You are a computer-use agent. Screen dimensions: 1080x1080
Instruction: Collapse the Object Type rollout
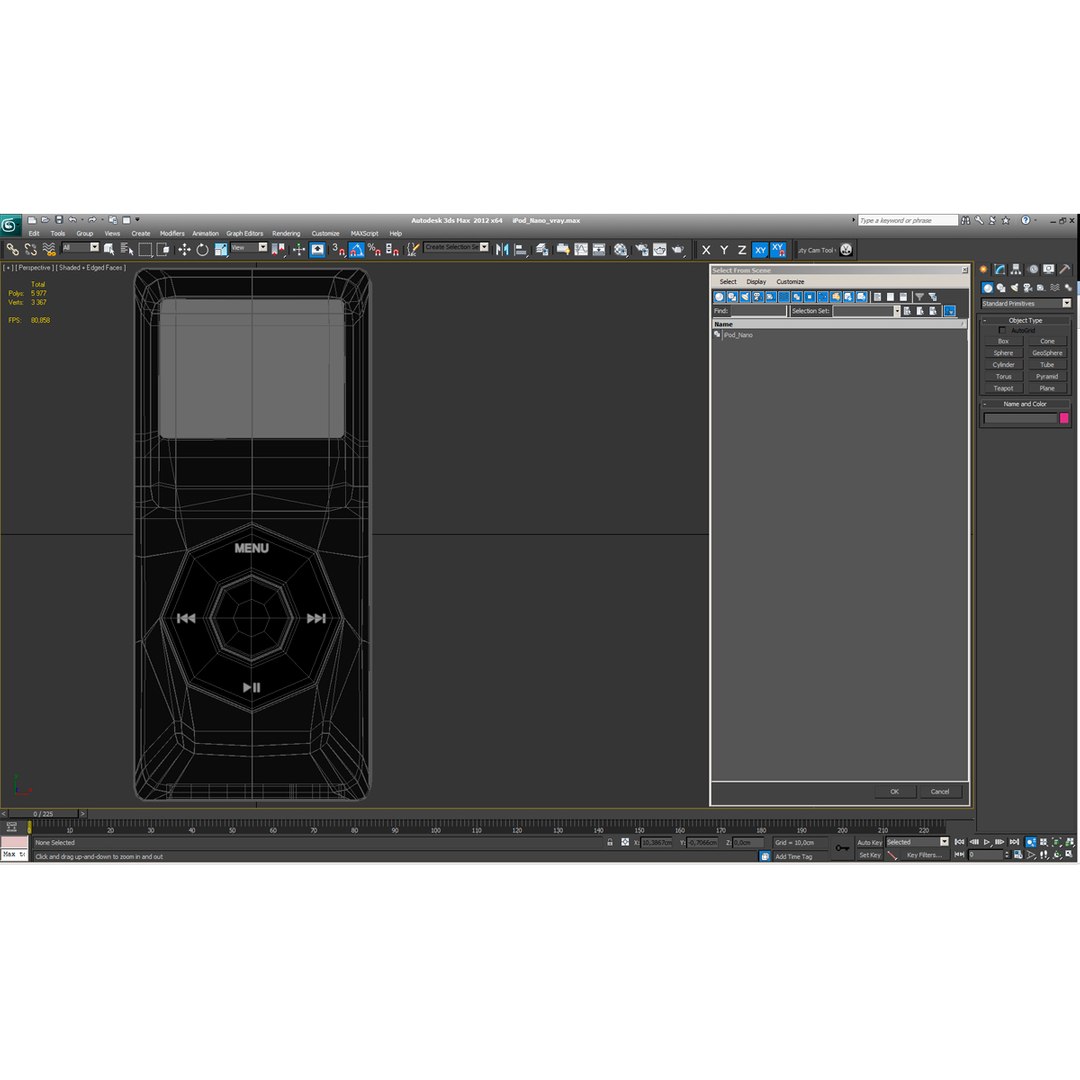tap(1025, 320)
